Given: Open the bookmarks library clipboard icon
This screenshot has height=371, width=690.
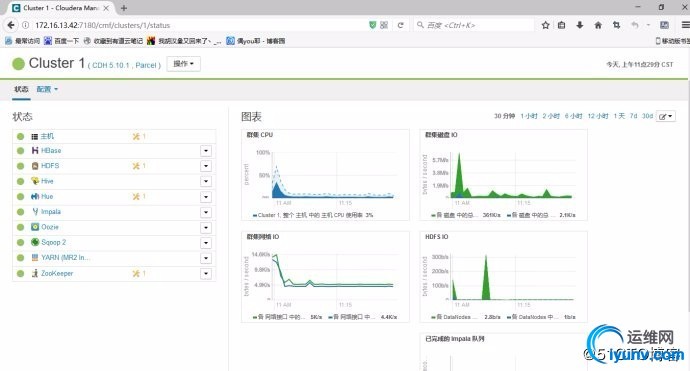Looking at the screenshot, I should tap(562, 25).
